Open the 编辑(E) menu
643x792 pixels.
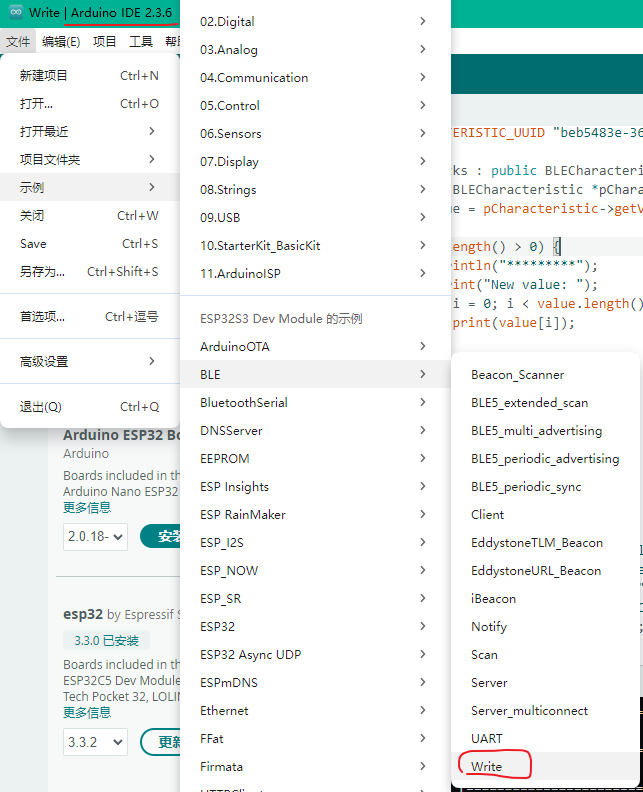61,41
